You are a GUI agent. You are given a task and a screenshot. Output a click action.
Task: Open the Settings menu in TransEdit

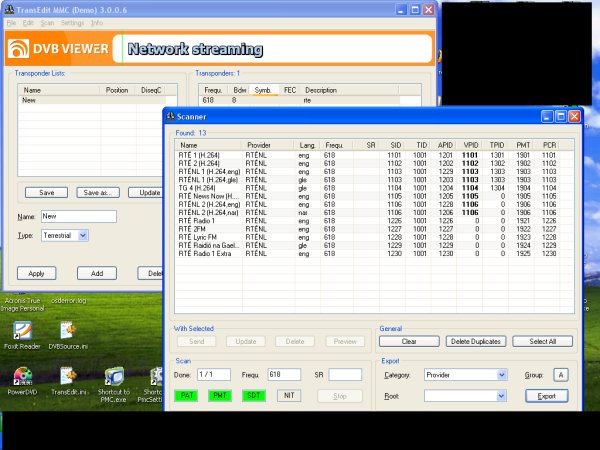tap(72, 23)
